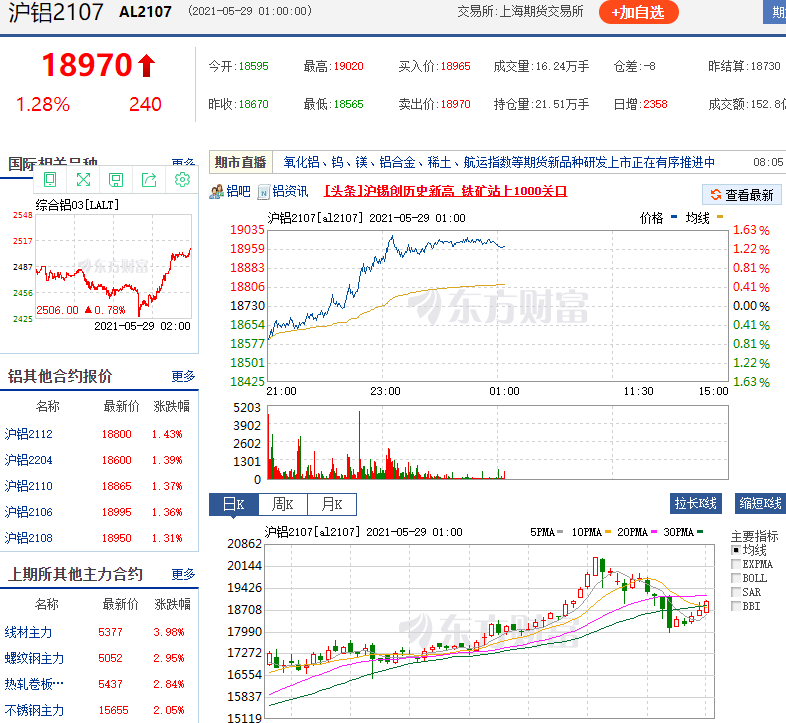Viewport: 786px width, 723px height.
Task: Open the 沪锡创历史新高 headline link
Action: pyautogui.click(x=446, y=191)
